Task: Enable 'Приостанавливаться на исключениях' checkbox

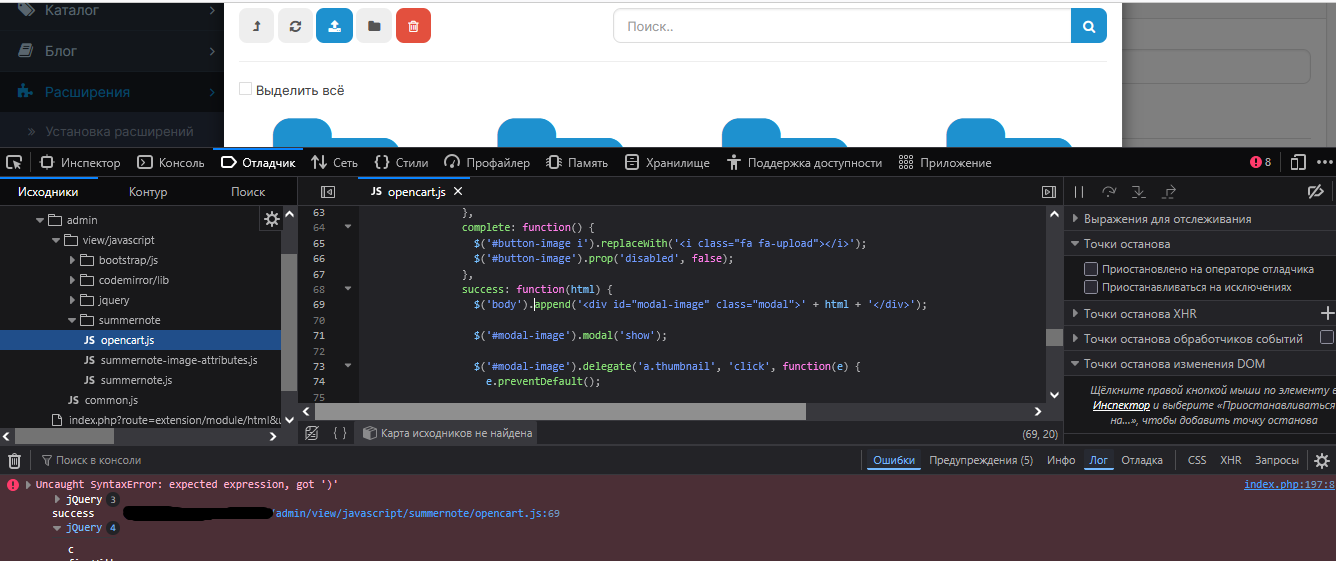Action: (1091, 287)
